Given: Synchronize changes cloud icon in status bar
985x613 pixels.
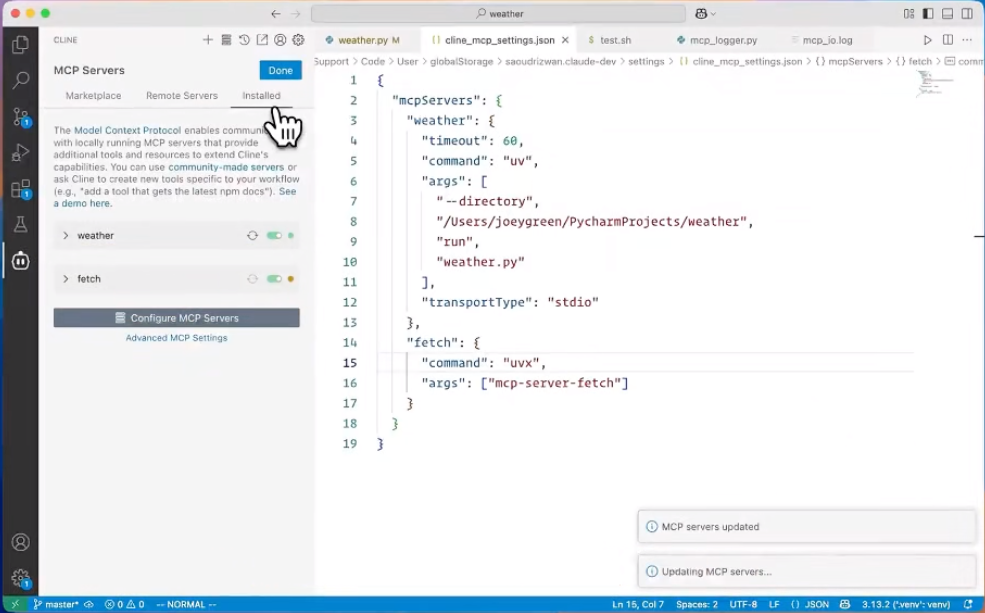Looking at the screenshot, I should point(89,604).
